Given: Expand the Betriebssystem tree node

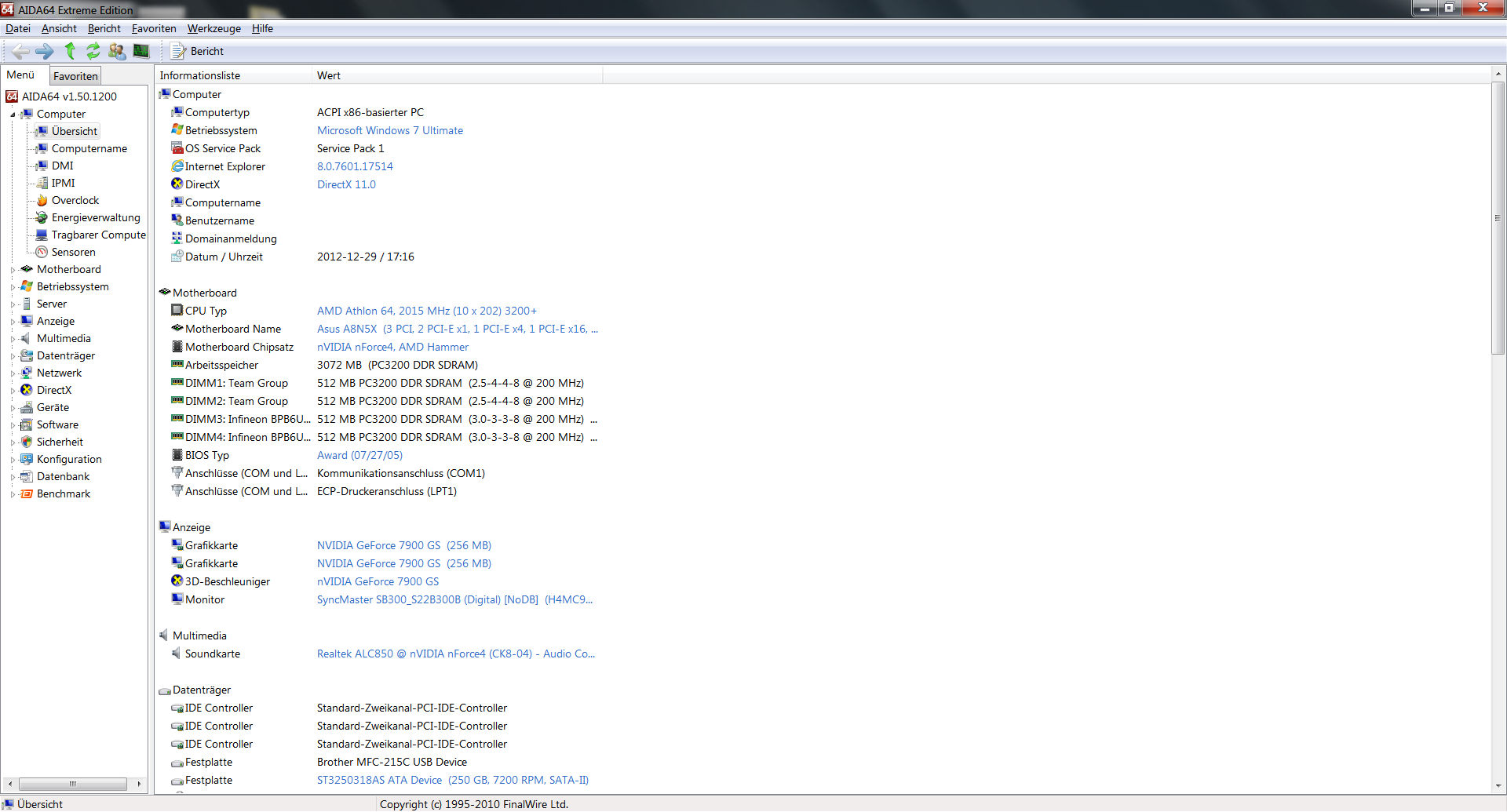Looking at the screenshot, I should (13, 287).
